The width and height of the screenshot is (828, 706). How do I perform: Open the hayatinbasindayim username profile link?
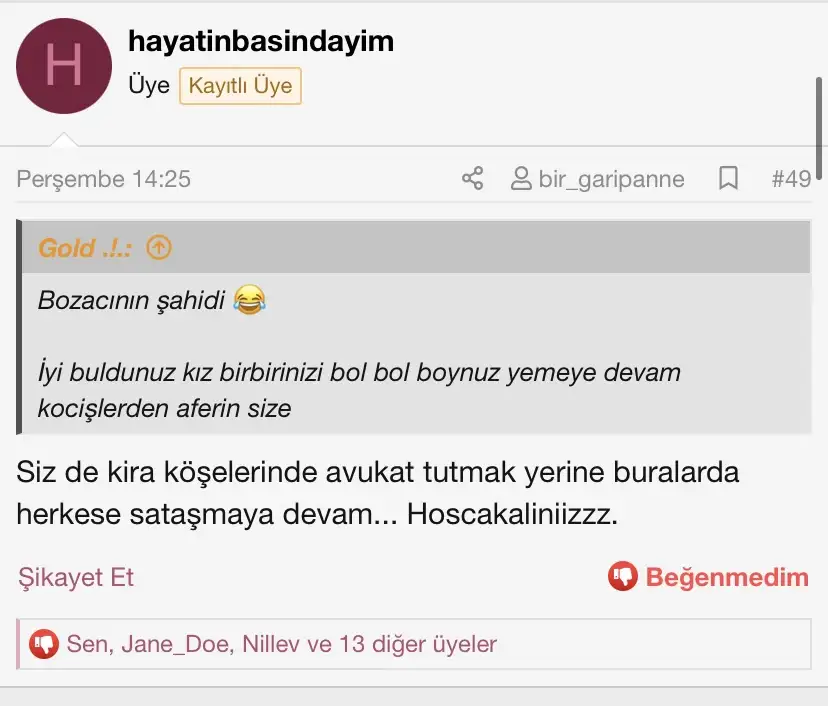[x=261, y=41]
